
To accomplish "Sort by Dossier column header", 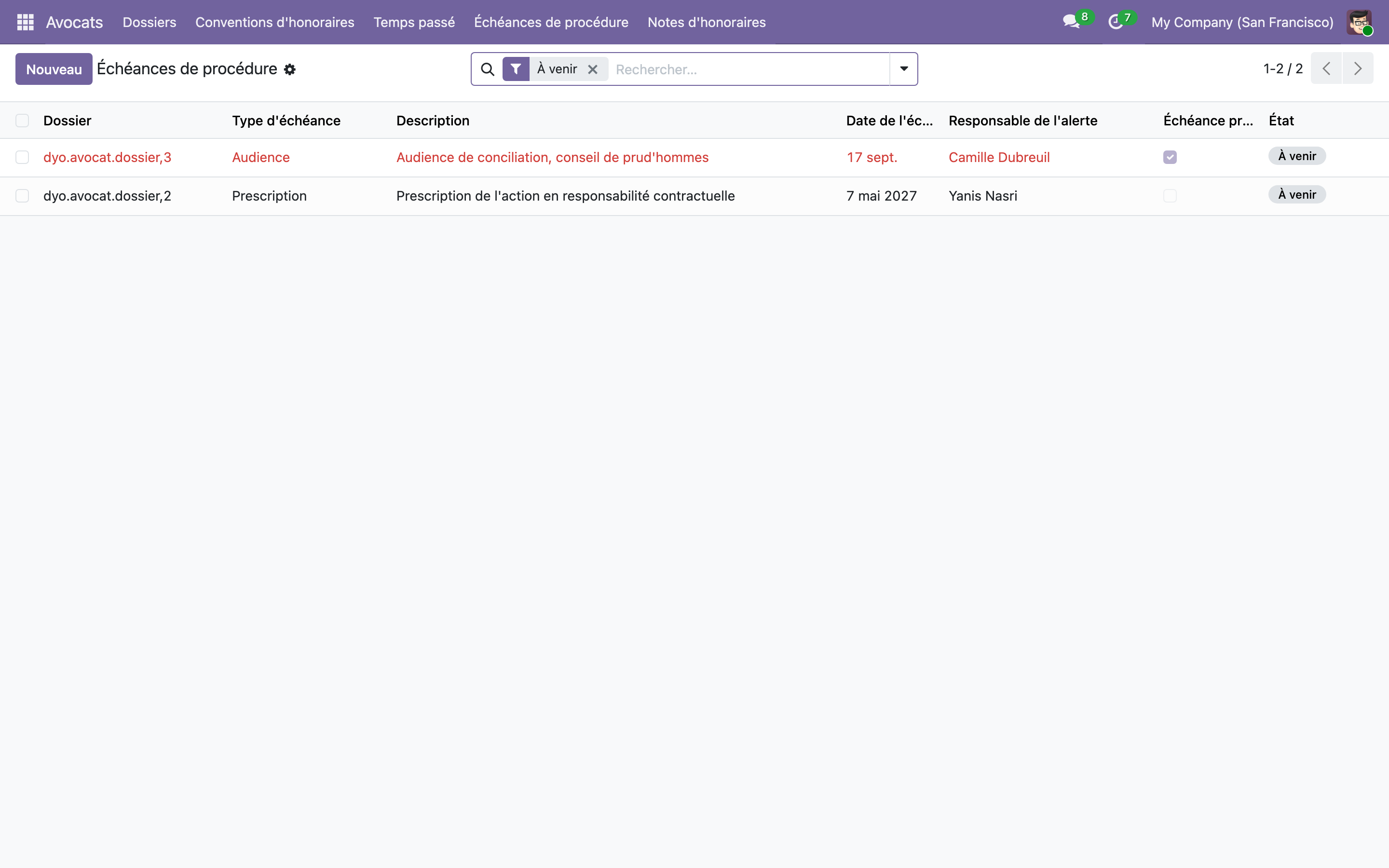I will [x=67, y=121].
